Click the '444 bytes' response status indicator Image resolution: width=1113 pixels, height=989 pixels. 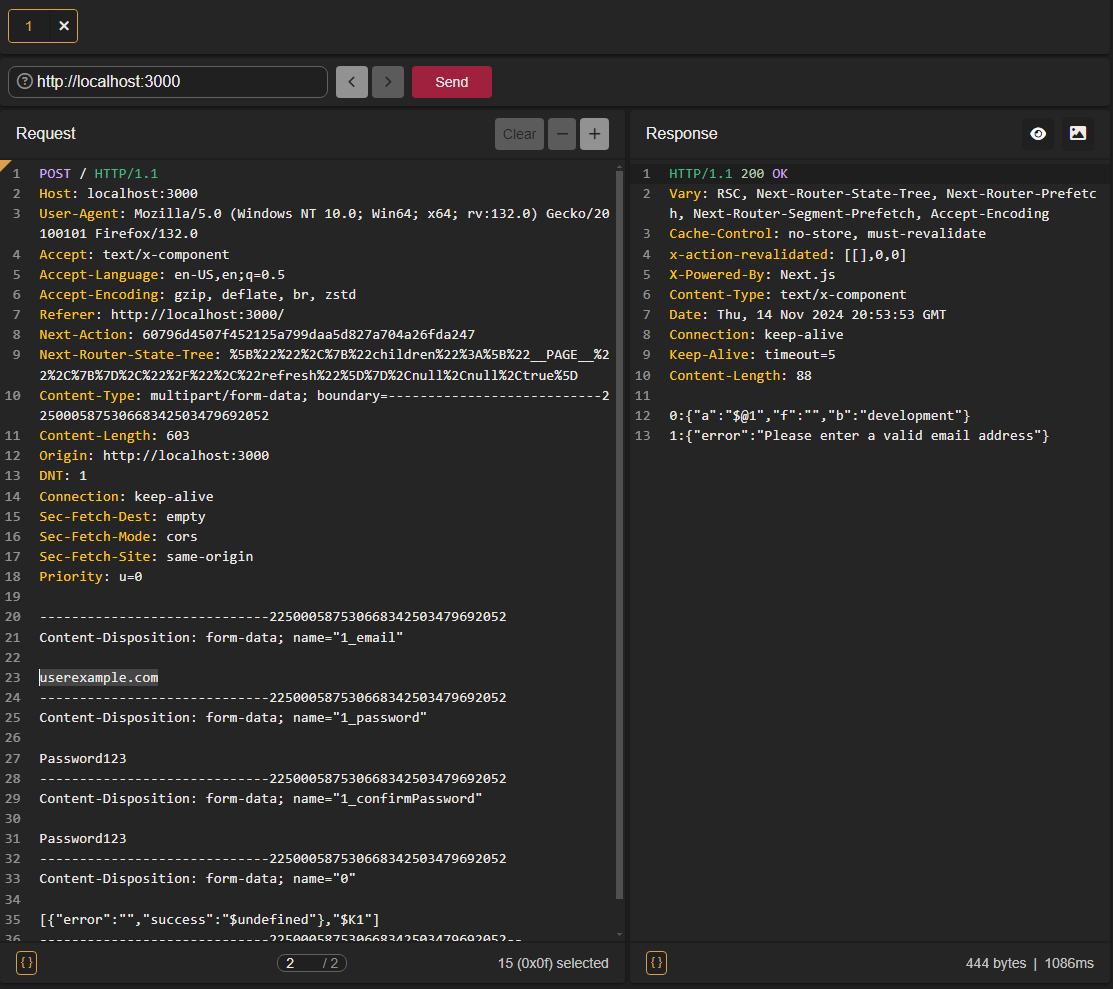(x=996, y=963)
